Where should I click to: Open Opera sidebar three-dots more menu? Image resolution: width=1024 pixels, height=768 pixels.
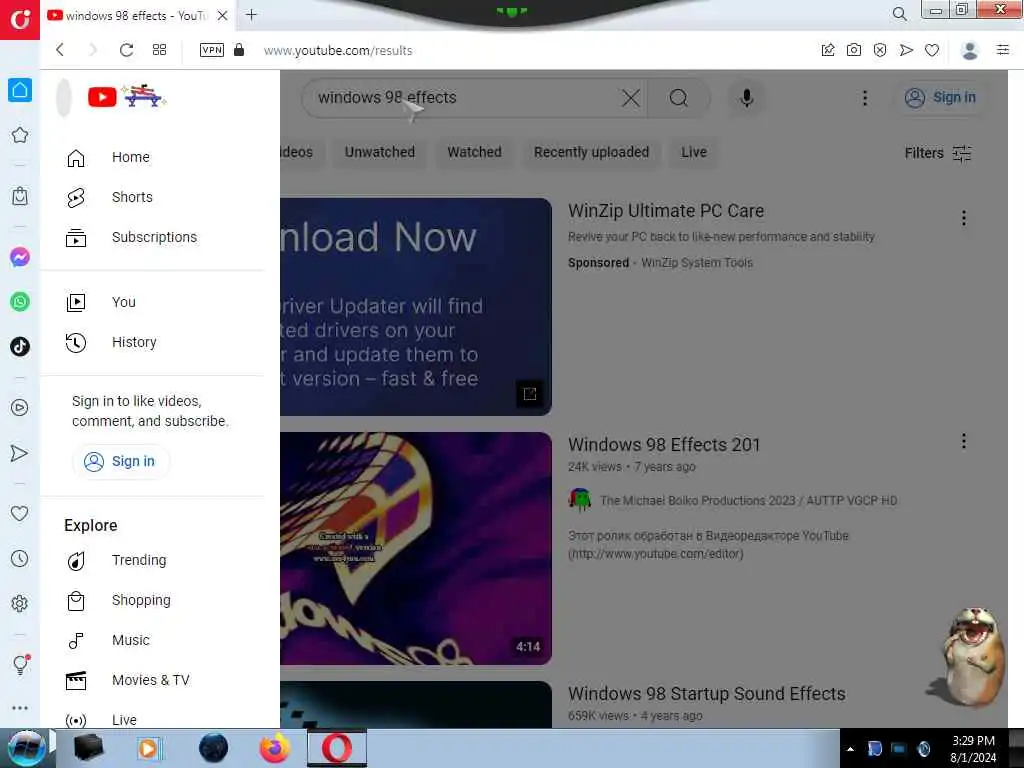click(20, 708)
